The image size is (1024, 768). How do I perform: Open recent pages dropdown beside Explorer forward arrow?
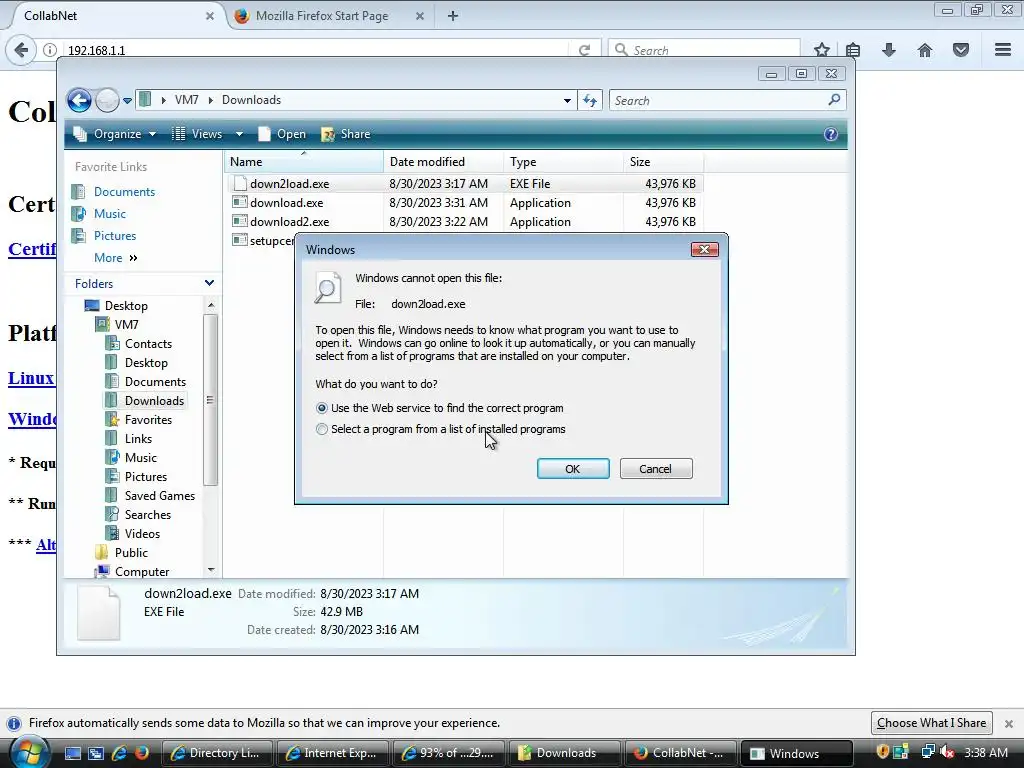pyautogui.click(x=127, y=101)
